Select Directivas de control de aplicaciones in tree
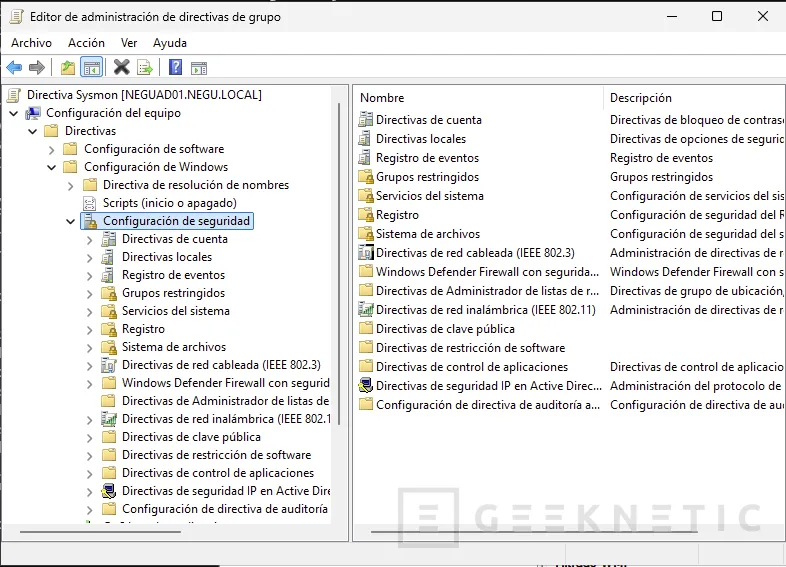This screenshot has width=786, height=567. (218, 473)
